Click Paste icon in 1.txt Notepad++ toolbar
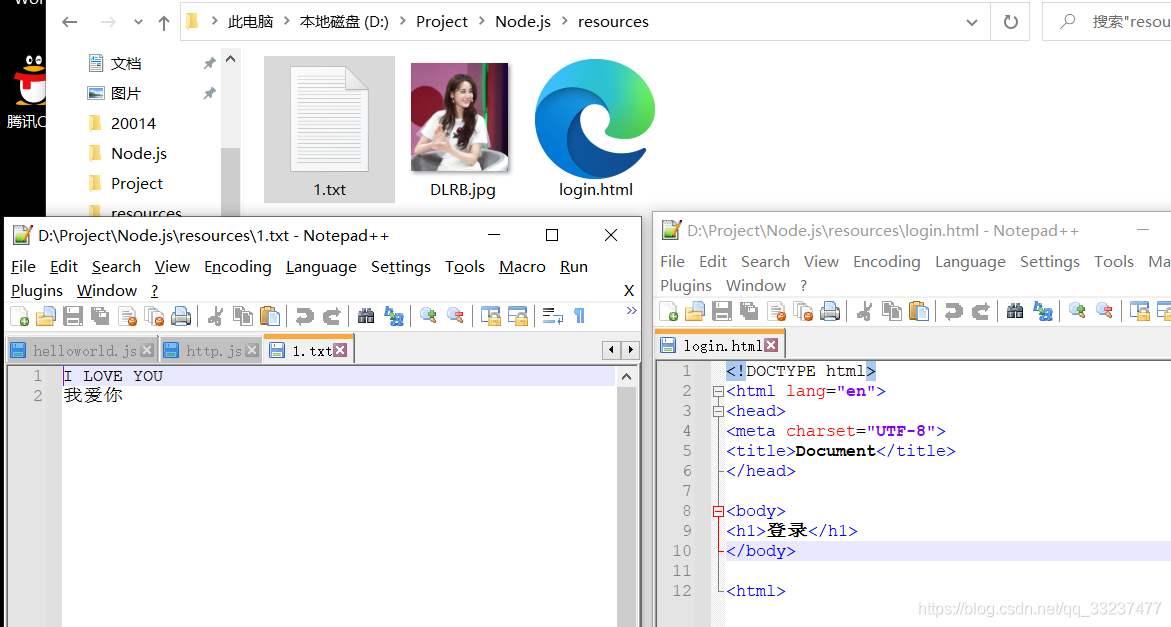 coord(270,316)
